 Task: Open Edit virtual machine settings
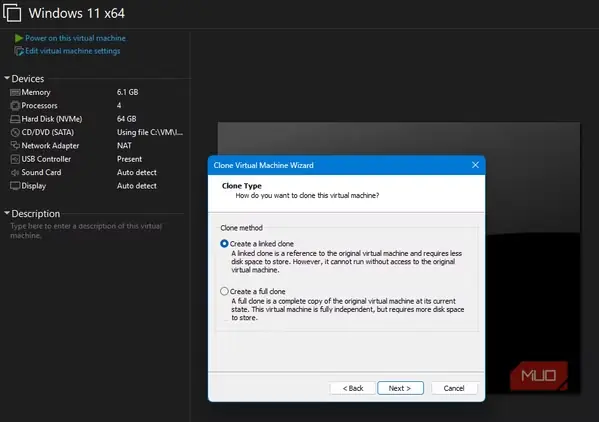tap(73, 51)
